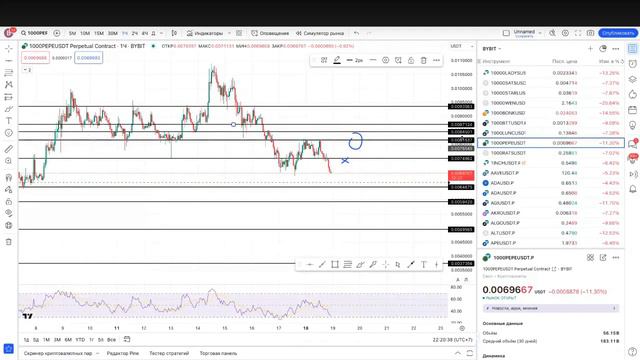Open the Тестер стратегий tab
The height and width of the screenshot is (360, 640).
169,353
